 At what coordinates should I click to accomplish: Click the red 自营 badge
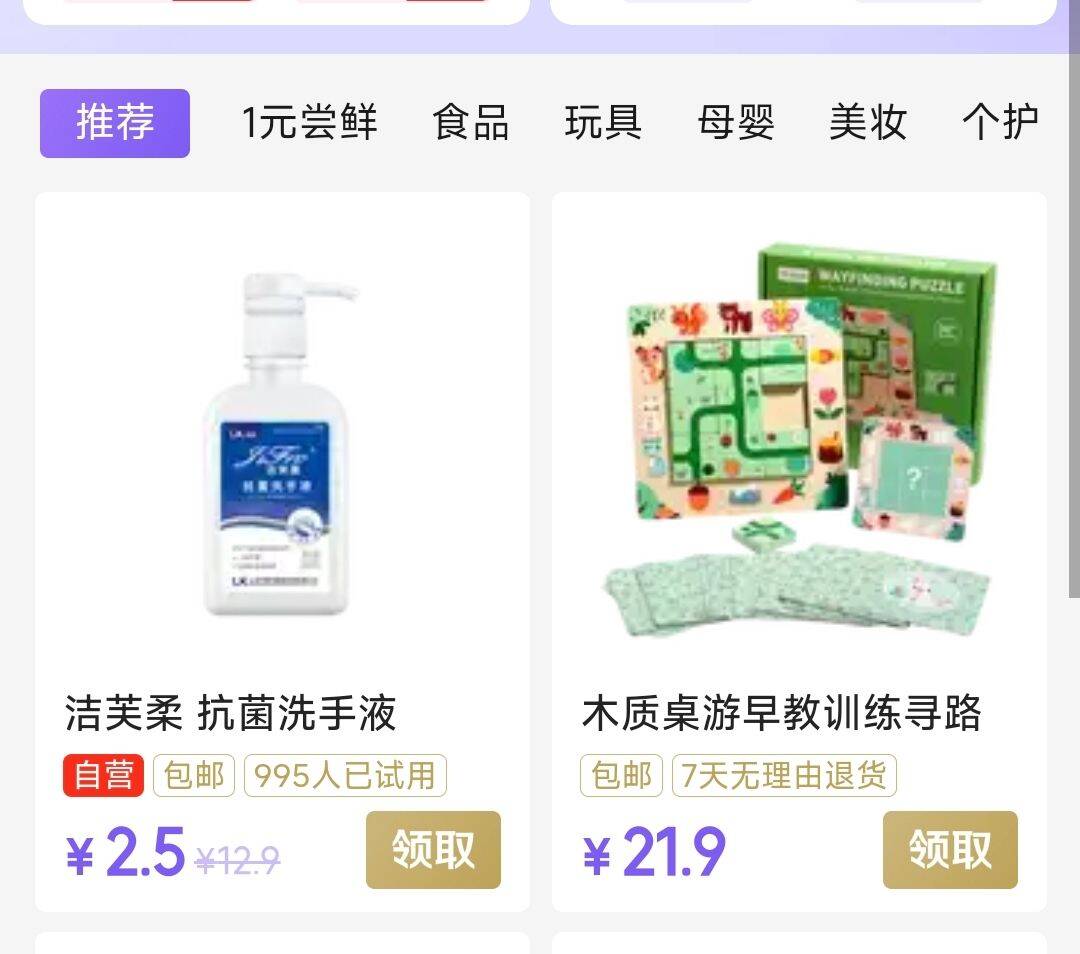(103, 776)
